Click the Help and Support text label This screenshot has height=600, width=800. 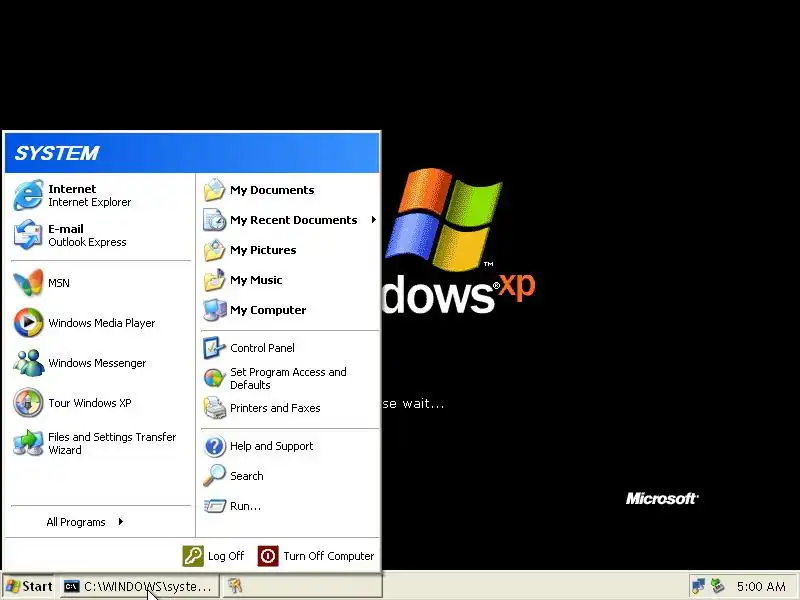[x=271, y=446]
